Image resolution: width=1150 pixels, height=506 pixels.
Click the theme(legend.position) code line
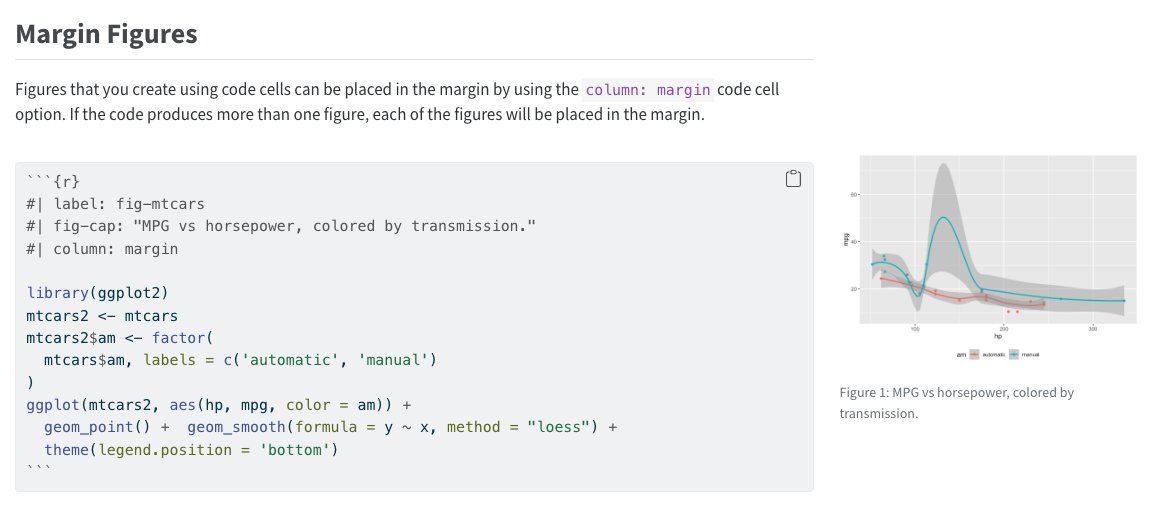190,450
